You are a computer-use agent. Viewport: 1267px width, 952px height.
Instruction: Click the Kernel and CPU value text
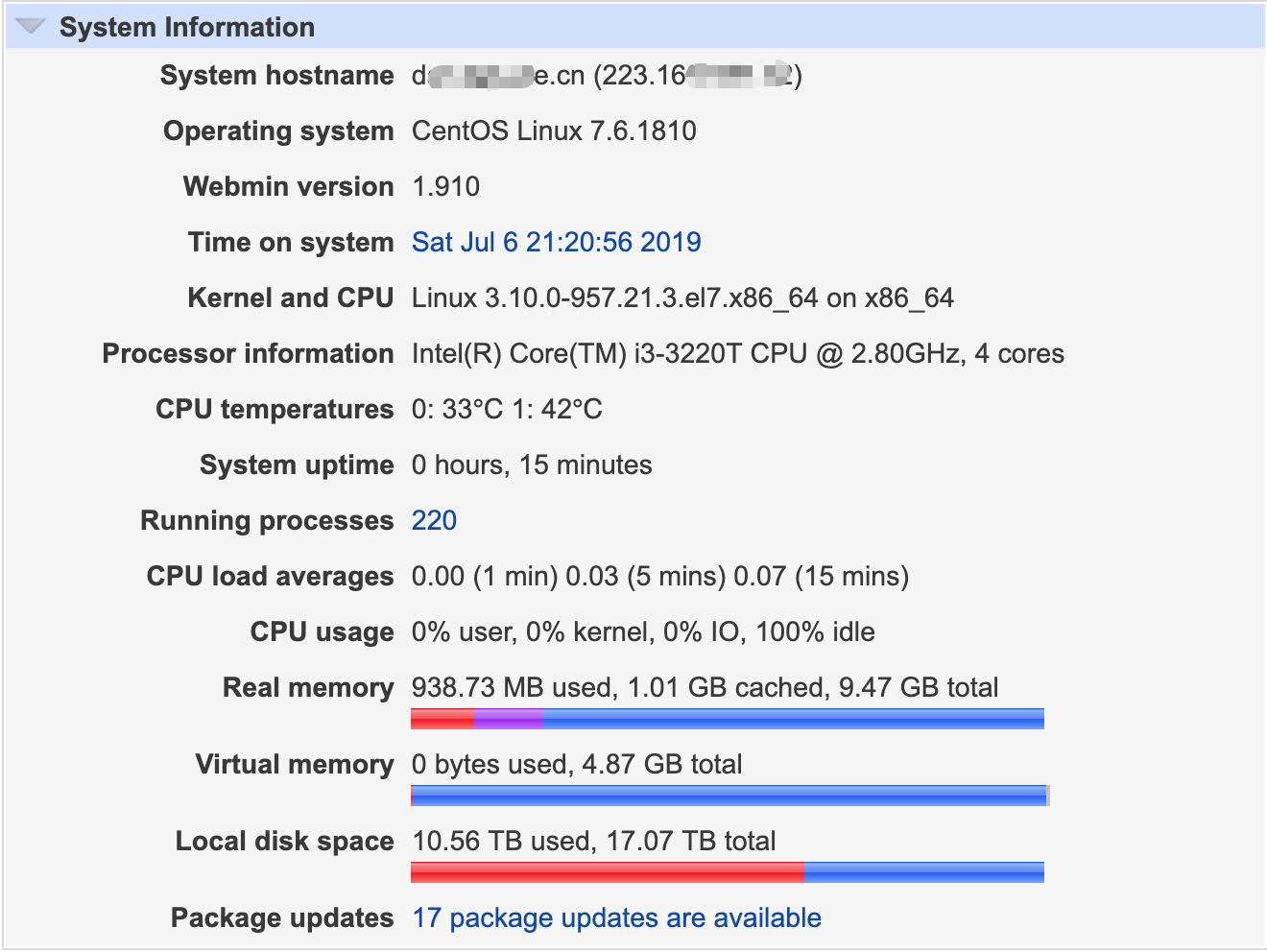coord(682,297)
